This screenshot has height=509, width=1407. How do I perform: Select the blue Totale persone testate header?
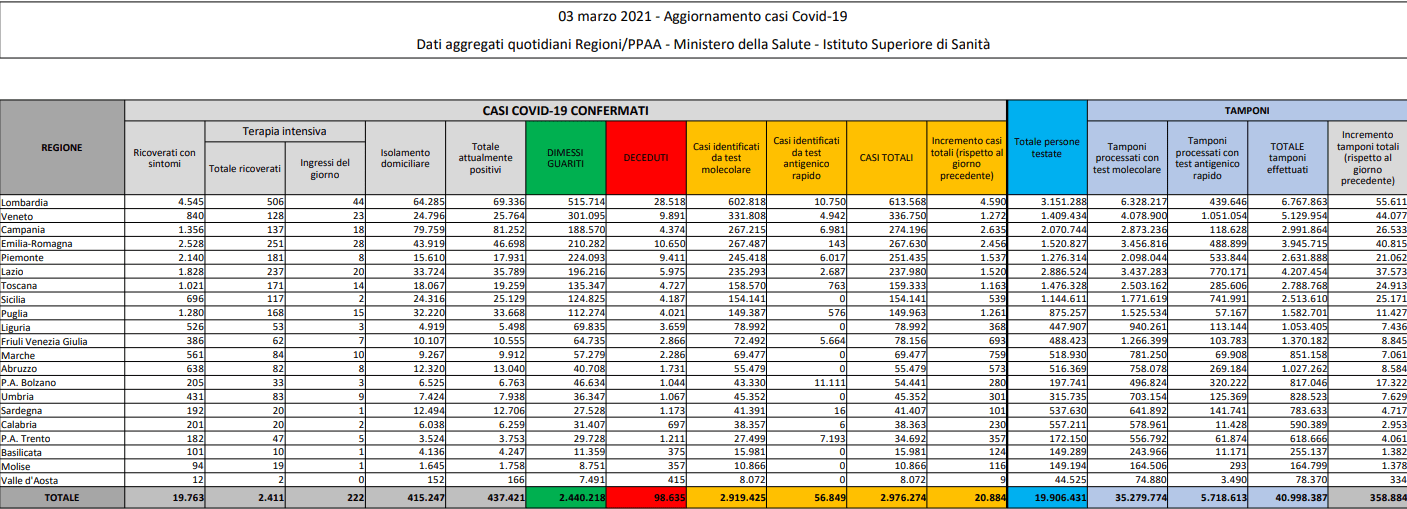coord(1046,148)
